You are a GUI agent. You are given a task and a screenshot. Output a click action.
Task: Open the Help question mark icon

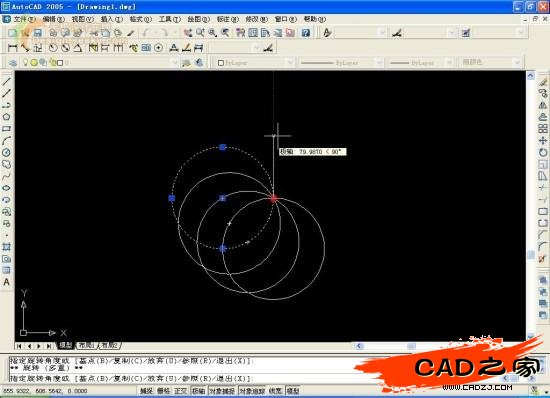point(306,33)
